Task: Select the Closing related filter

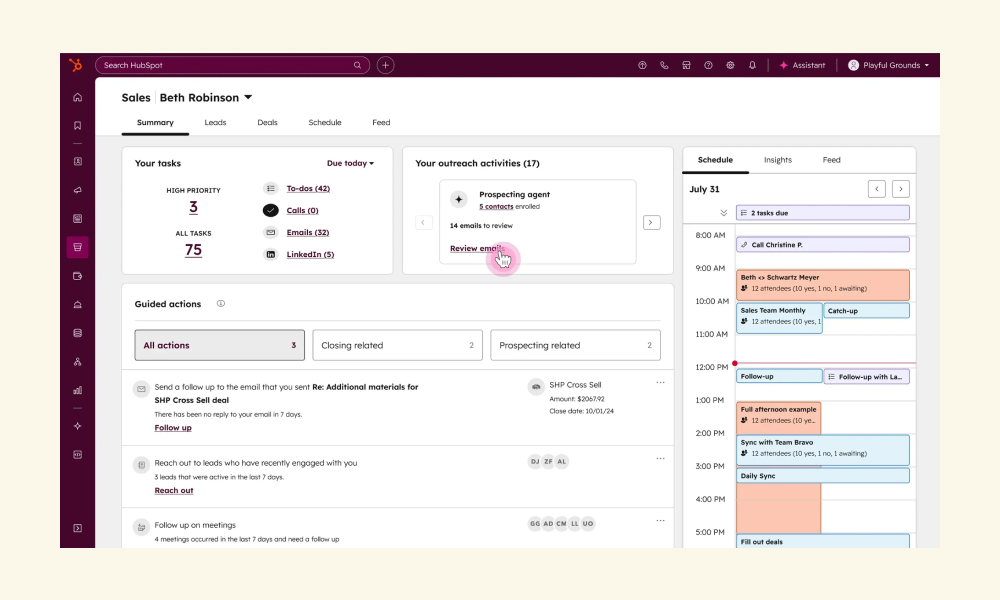Action: [397, 345]
